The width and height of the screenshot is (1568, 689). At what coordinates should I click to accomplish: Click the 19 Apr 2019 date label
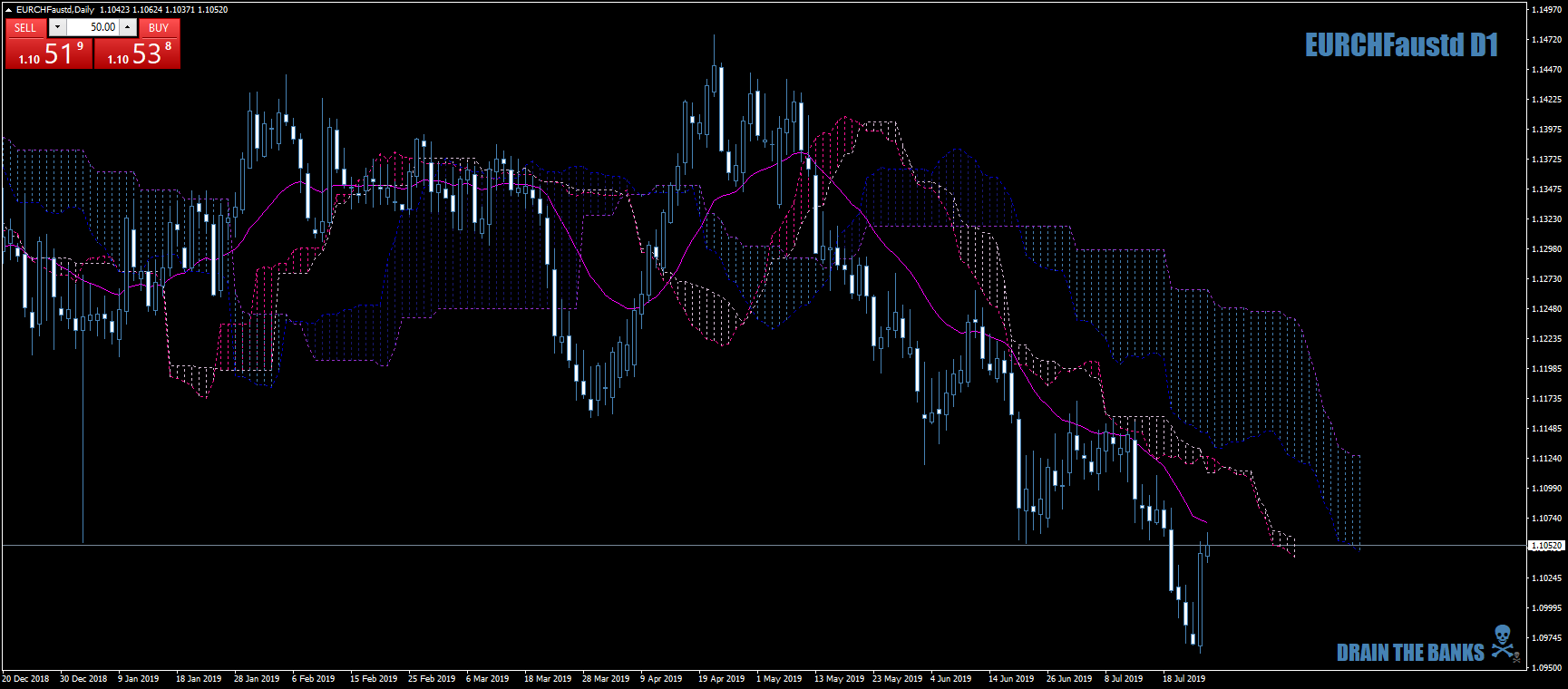[722, 679]
